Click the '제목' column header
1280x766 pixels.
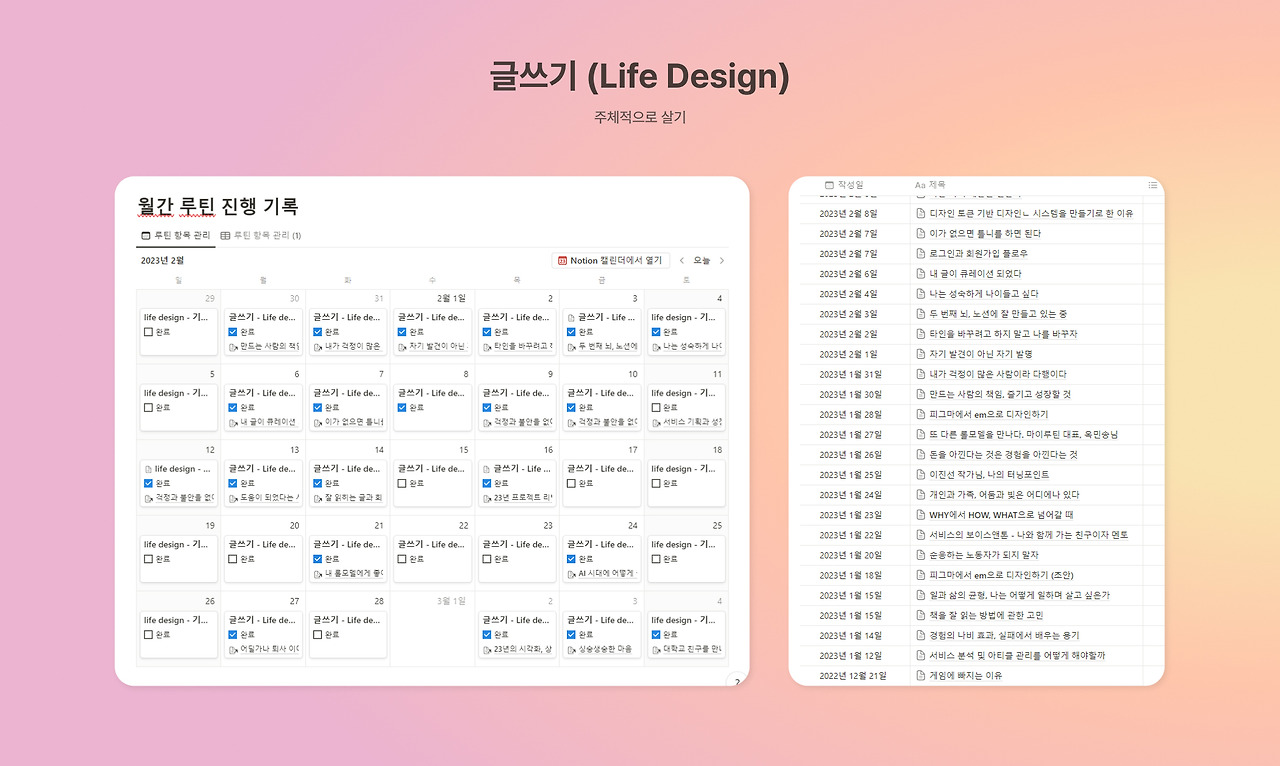(930, 185)
